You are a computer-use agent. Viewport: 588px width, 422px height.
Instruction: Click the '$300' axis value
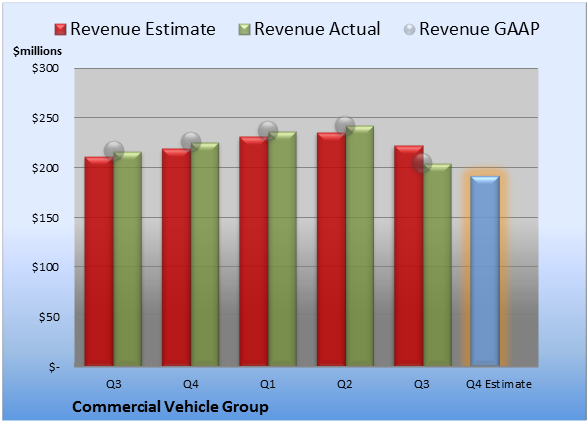(x=46, y=68)
